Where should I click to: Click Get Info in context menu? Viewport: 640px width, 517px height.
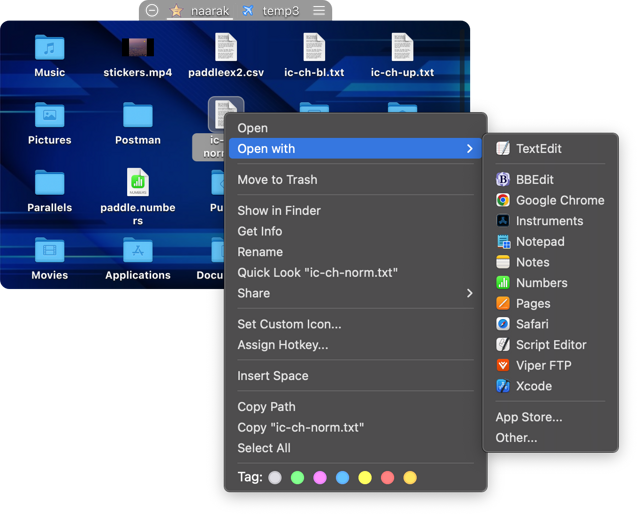(x=259, y=231)
